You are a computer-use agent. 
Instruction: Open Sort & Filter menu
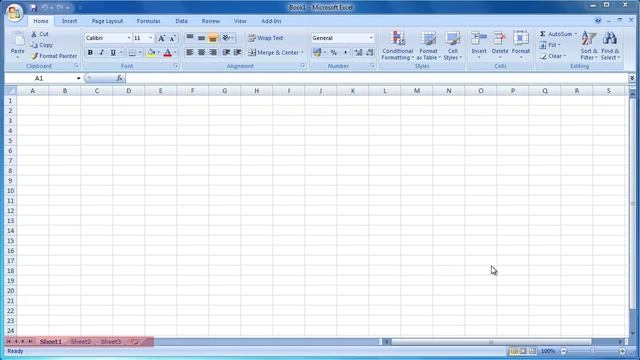[589, 46]
